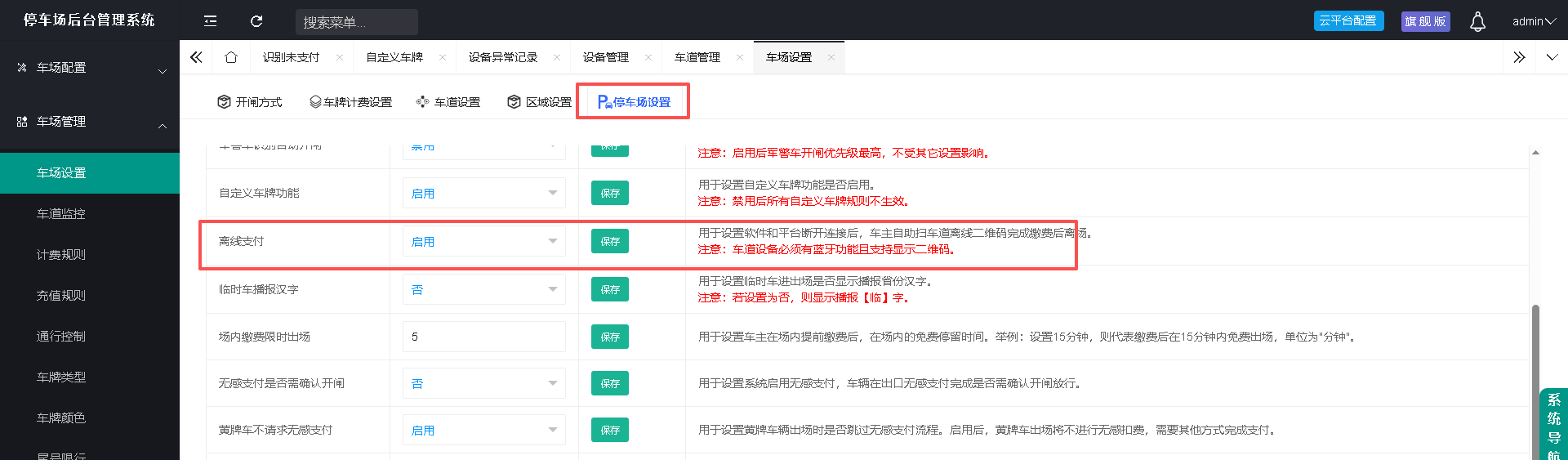Expand the 车场配置 sidebar menu
This screenshot has width=1568, height=460.
90,68
